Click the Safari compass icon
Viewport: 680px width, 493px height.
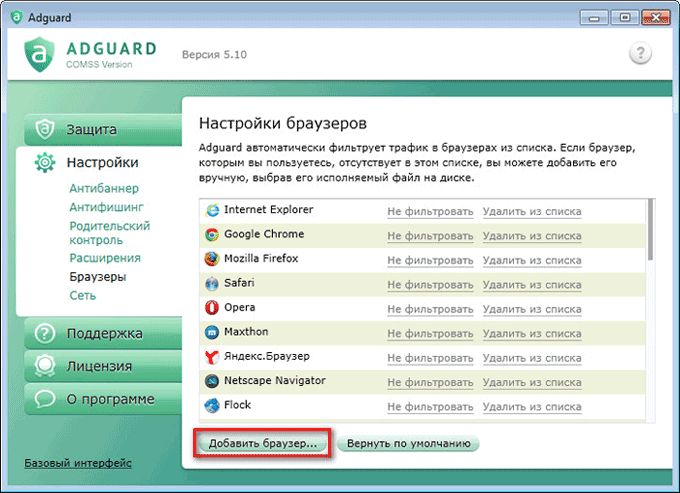[x=212, y=284]
